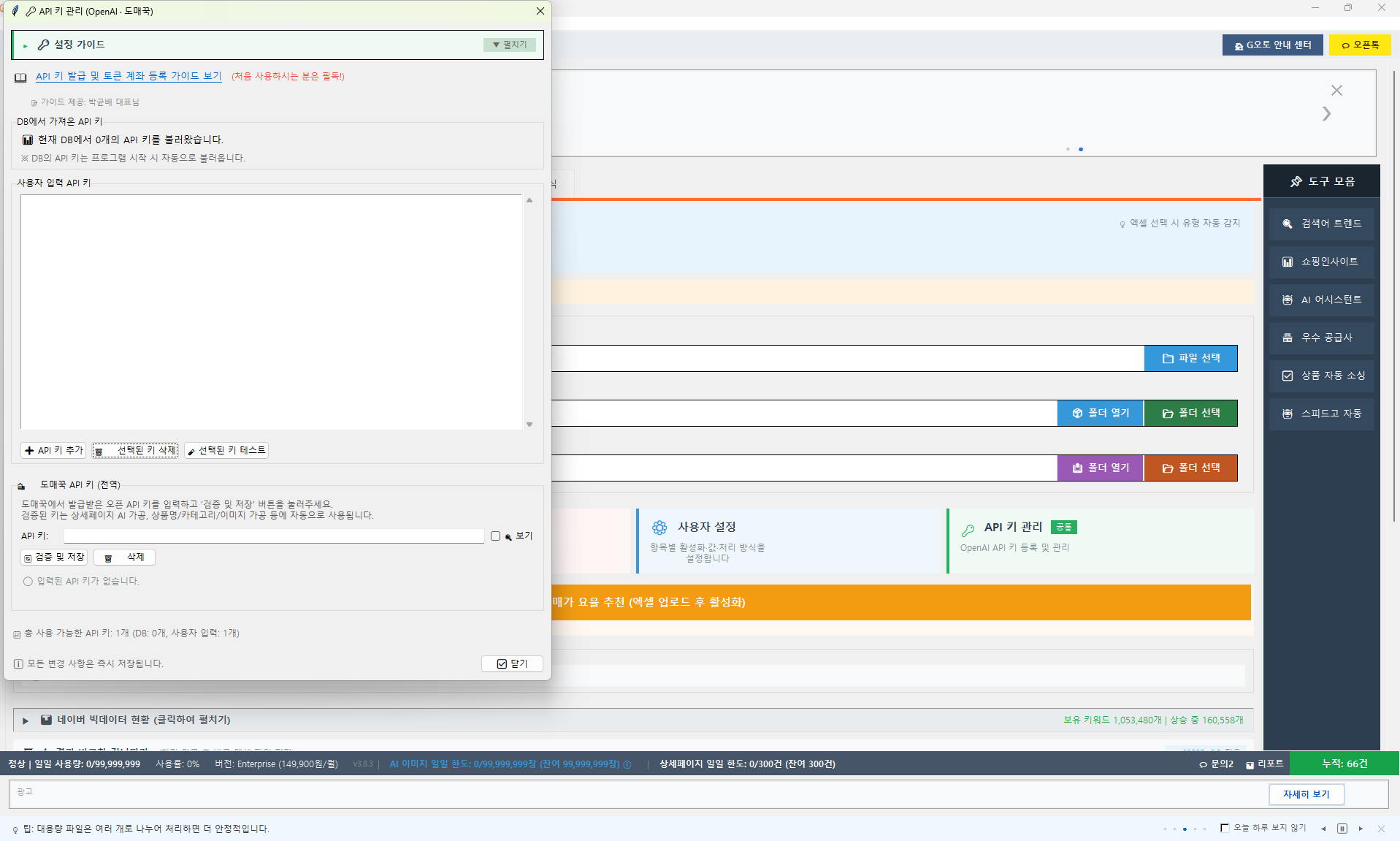The width and height of the screenshot is (1400, 841).
Task: Check 오늘 하루 보지 않기
Action: (1225, 828)
